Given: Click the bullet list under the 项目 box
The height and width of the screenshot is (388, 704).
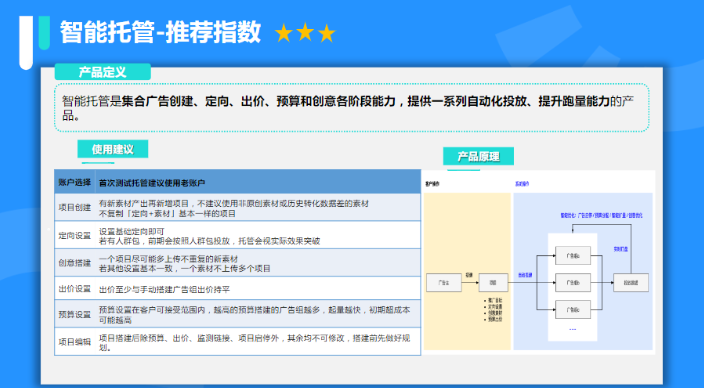Looking at the screenshot, I should 493,309.
